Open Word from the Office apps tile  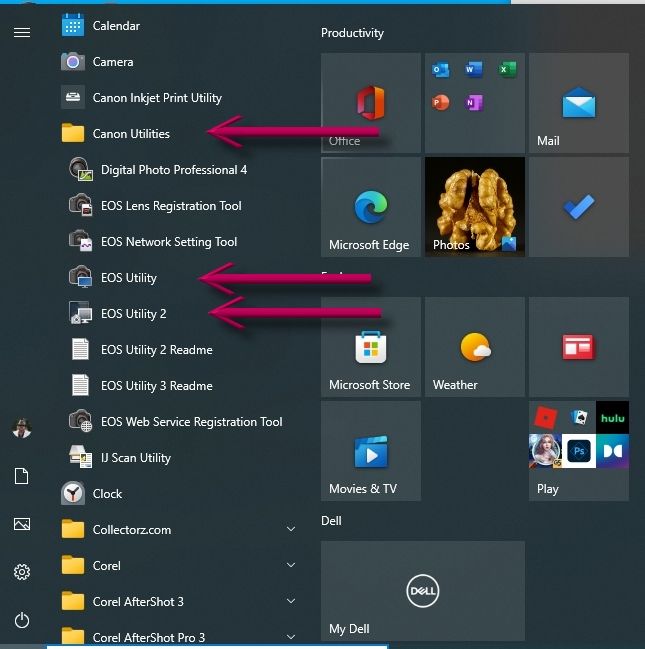tap(474, 69)
